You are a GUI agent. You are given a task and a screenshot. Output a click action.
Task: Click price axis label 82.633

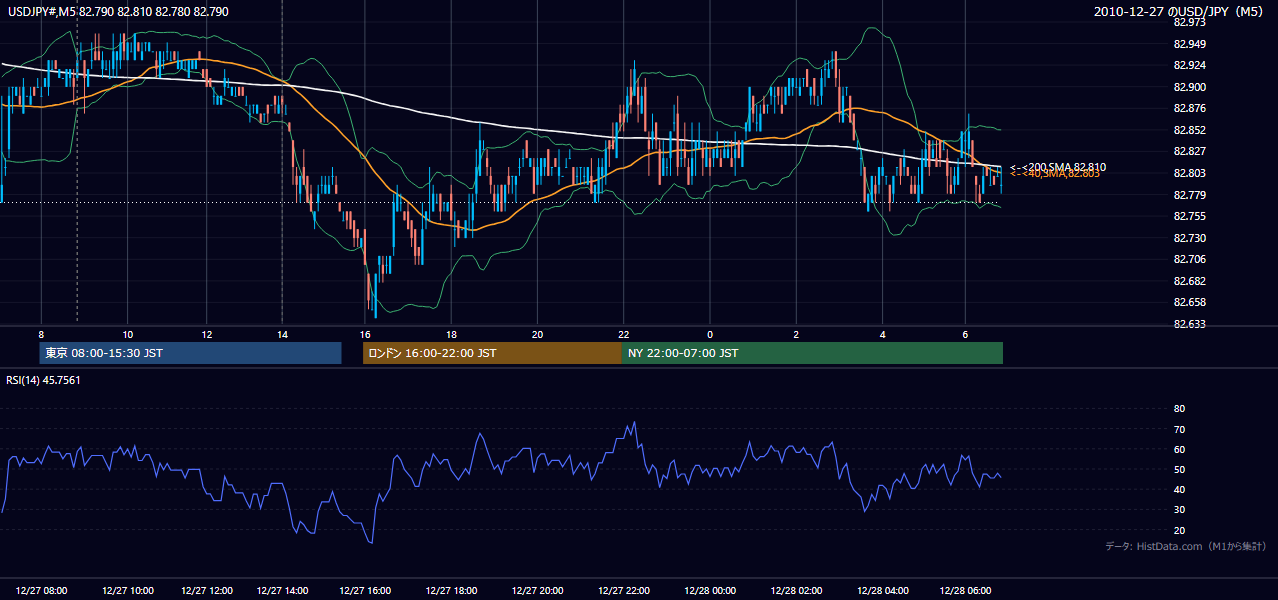1189,324
